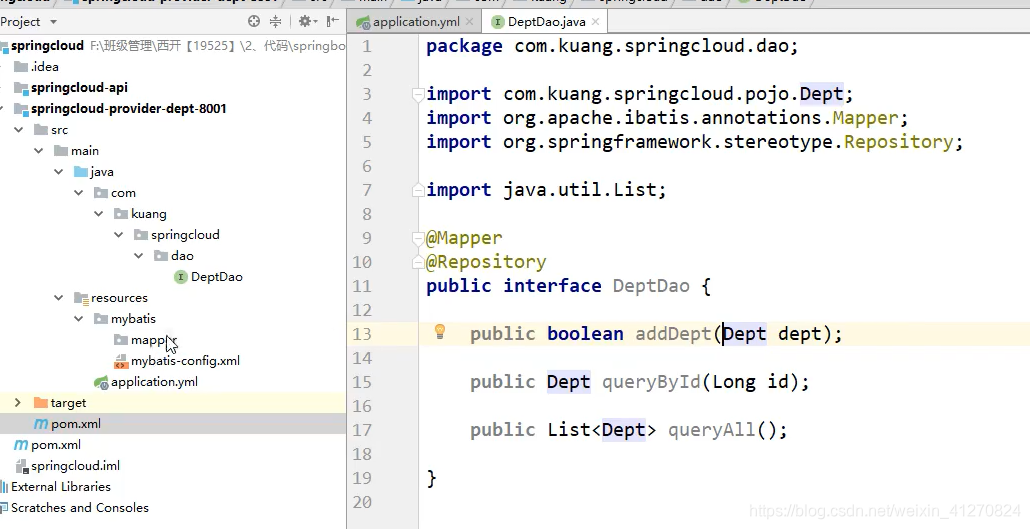1030x529 pixels.
Task: Select the highlighted module pom.xml
Action: click(x=76, y=424)
